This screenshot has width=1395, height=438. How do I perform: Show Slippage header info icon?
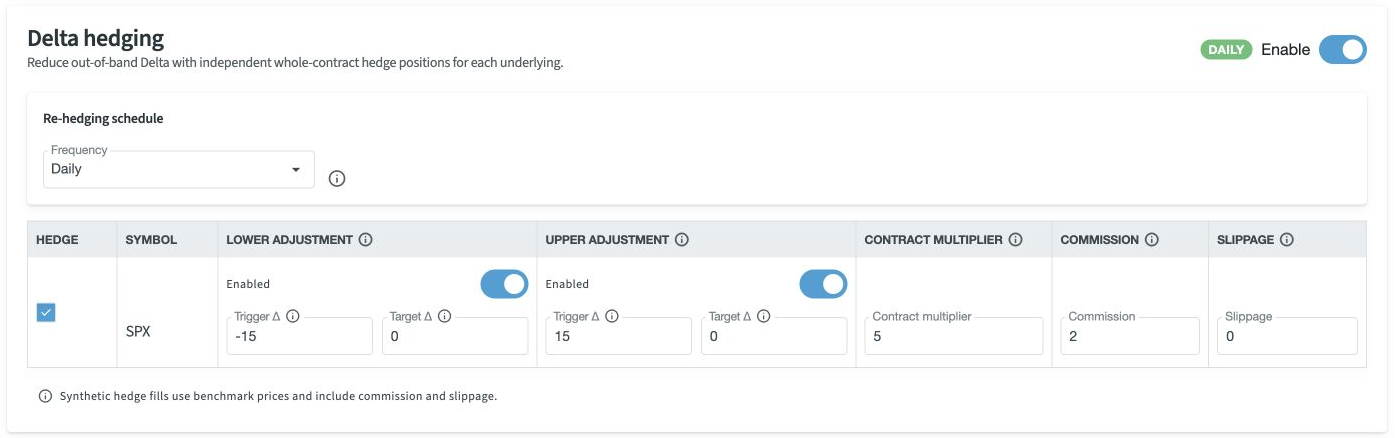coord(1286,240)
